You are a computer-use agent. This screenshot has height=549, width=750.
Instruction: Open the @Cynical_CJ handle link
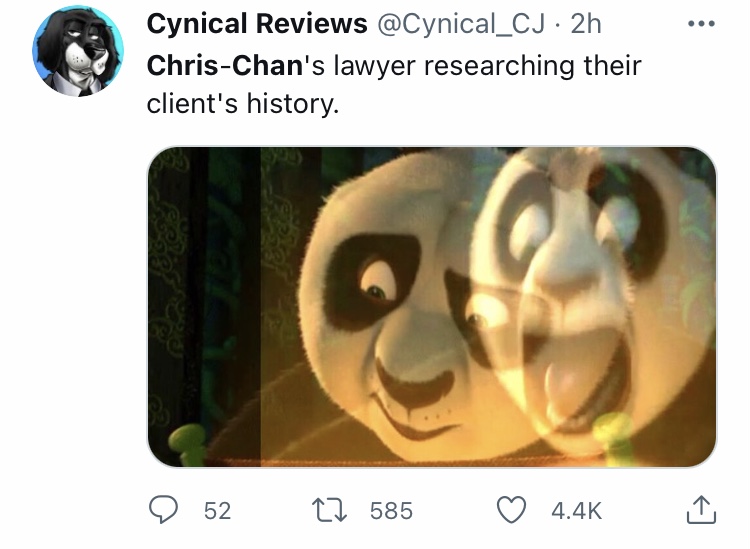462,24
